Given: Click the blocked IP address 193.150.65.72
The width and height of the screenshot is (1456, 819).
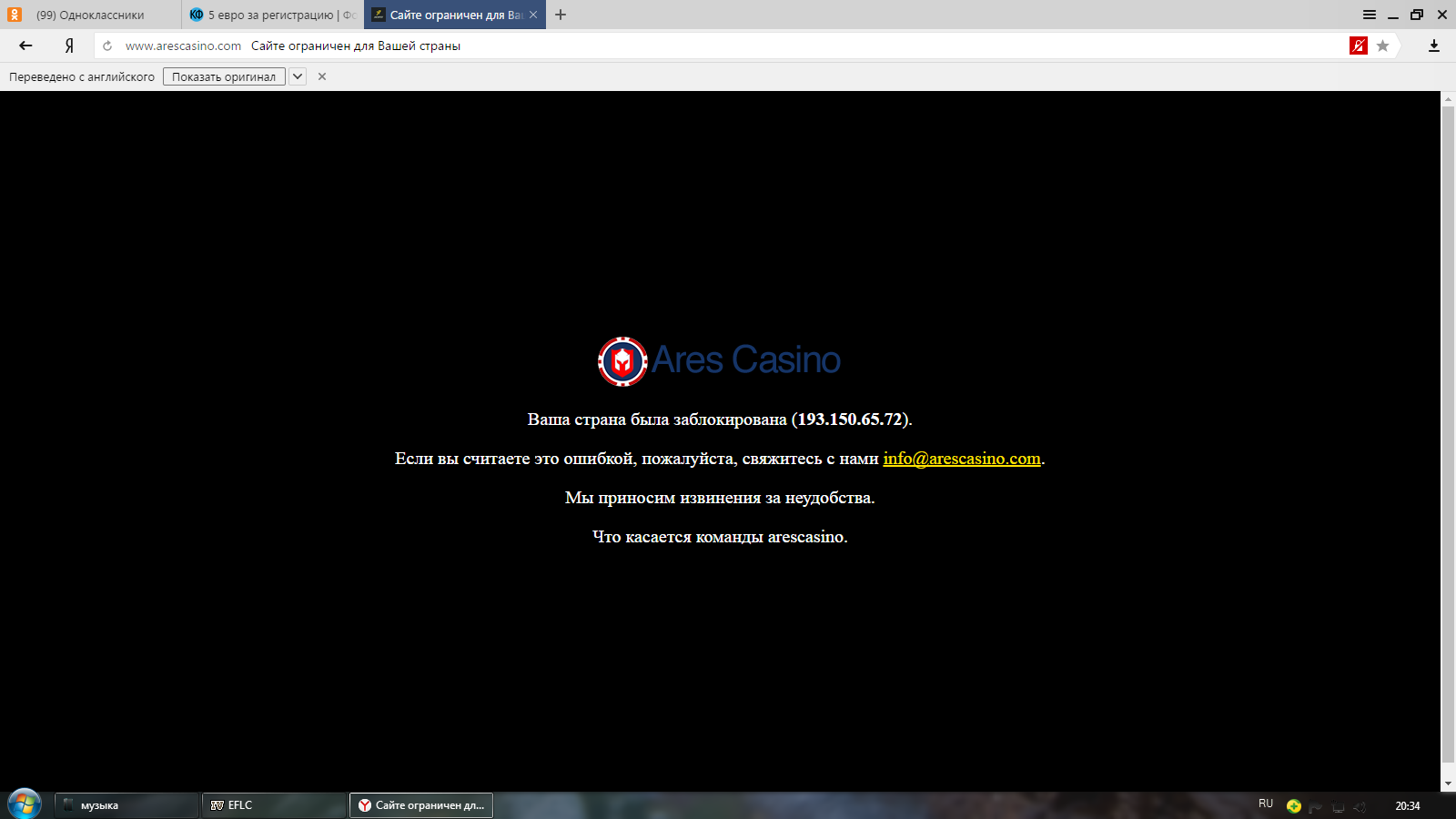Looking at the screenshot, I should (850, 420).
